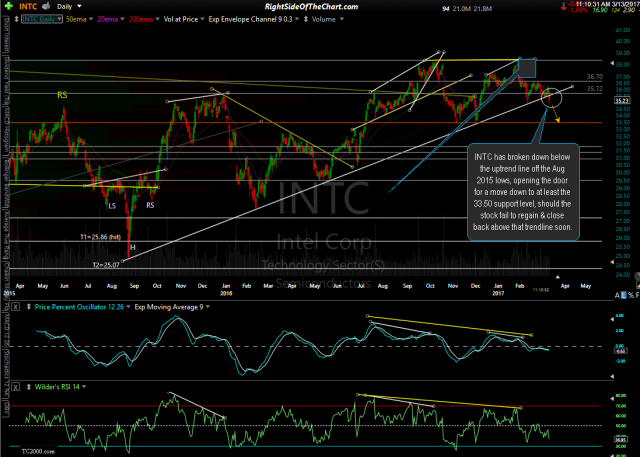Image resolution: width=640 pixels, height=457 pixels.
Task: Click the -1.89% percent change value
Action: [580, 10]
